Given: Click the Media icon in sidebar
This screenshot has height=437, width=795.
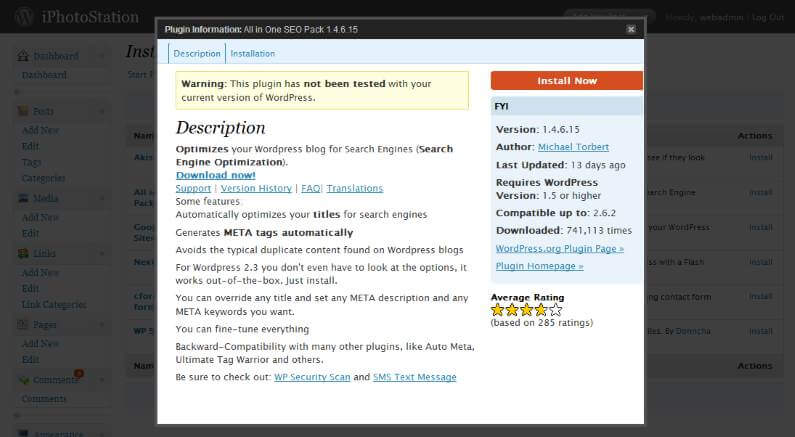Looking at the screenshot, I should click(23, 198).
